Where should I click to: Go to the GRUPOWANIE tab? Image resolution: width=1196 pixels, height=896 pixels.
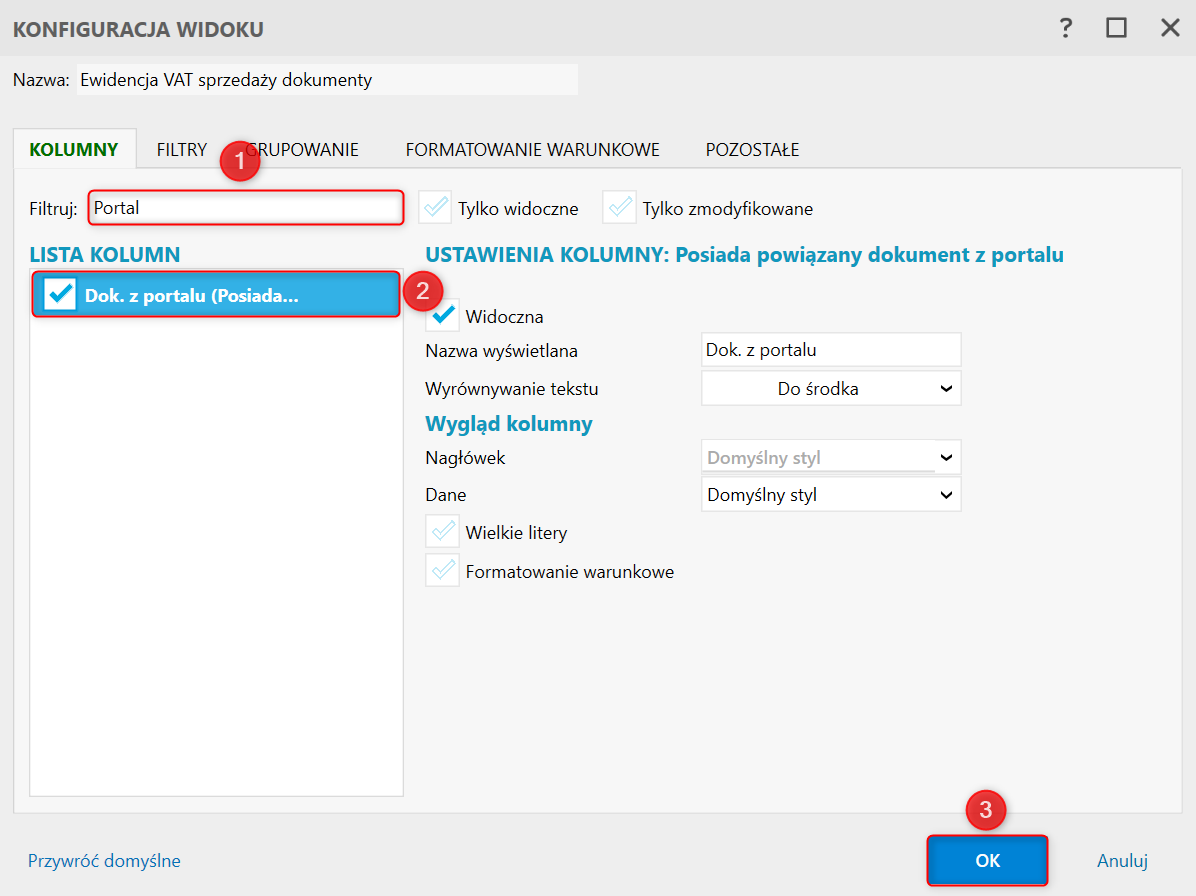tap(303, 149)
